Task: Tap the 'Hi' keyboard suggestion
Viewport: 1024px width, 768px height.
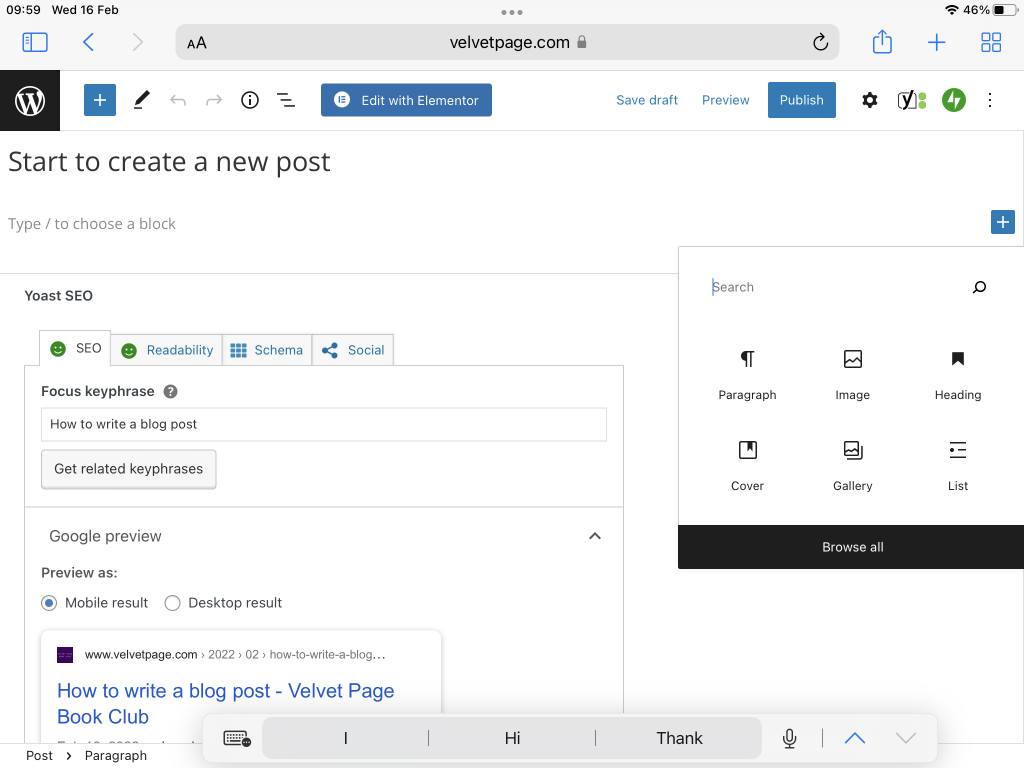Action: click(x=512, y=738)
